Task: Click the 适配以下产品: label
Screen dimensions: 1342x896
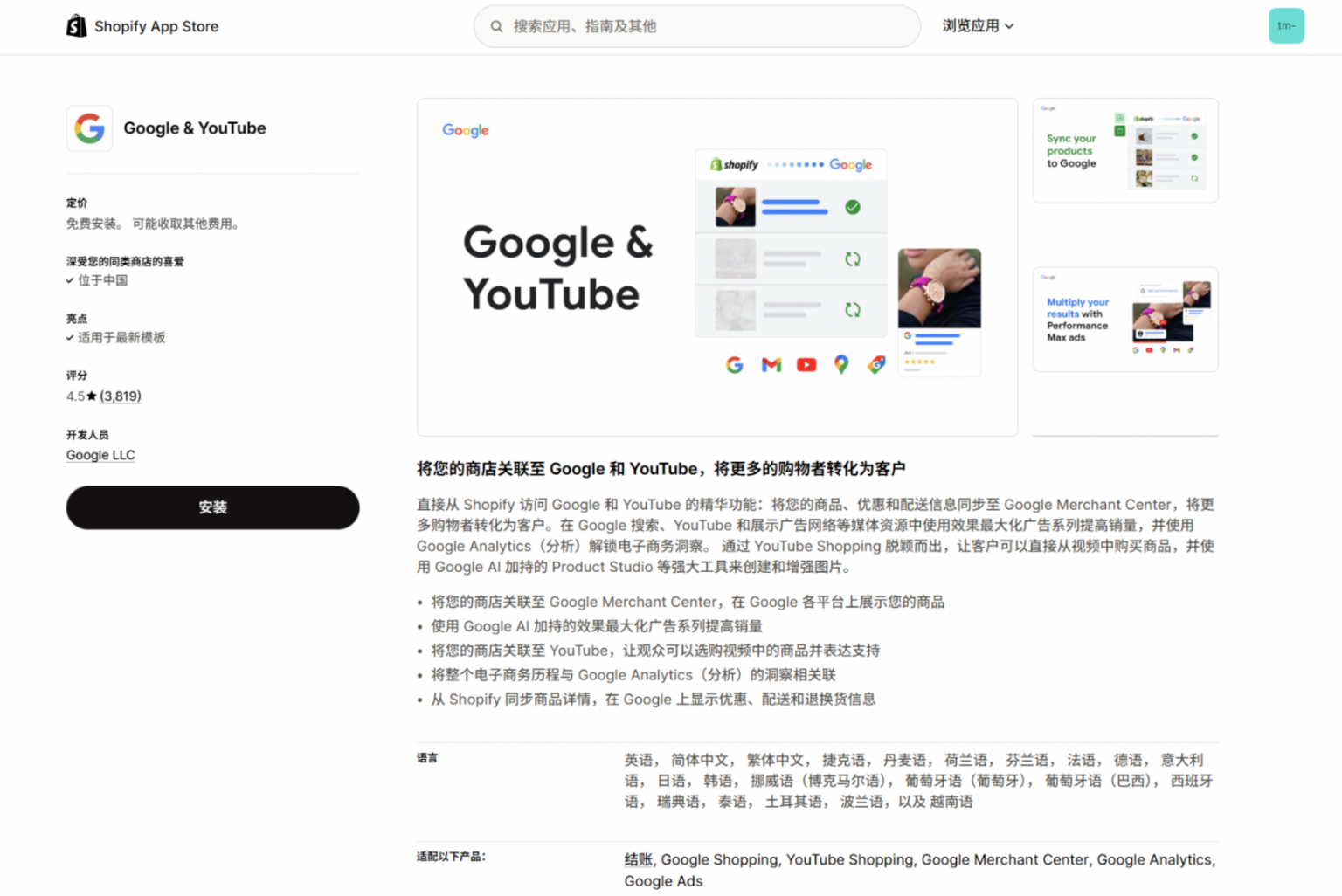Action: [x=451, y=857]
